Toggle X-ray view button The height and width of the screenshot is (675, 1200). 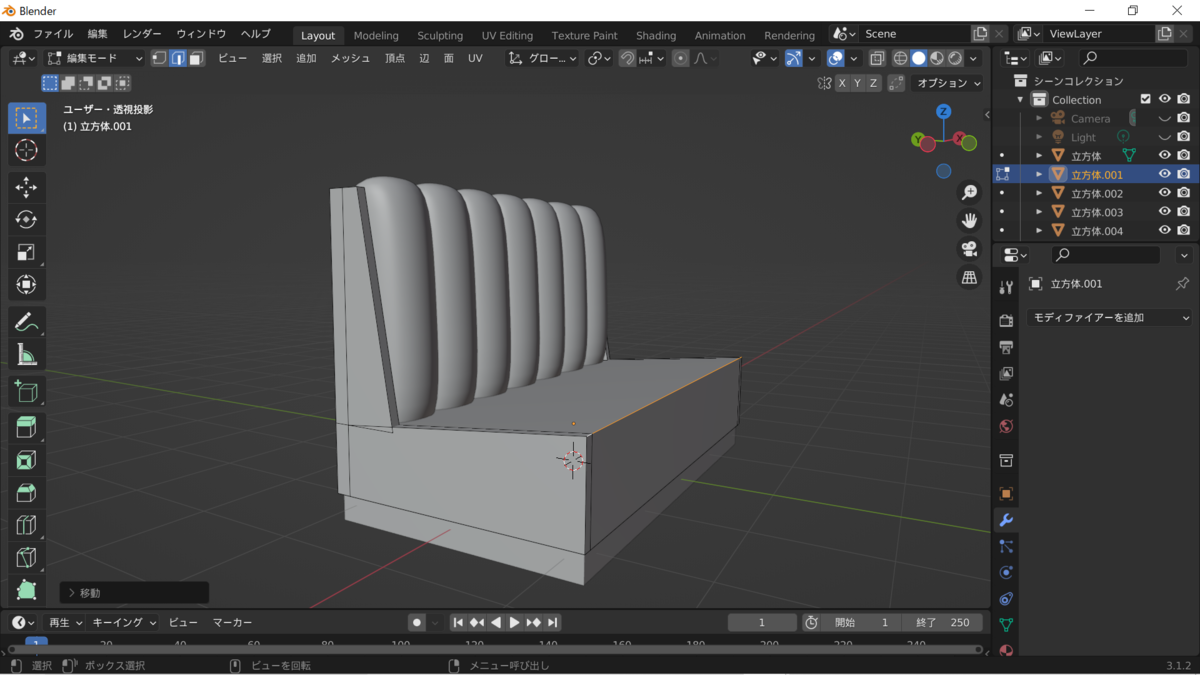click(x=877, y=58)
